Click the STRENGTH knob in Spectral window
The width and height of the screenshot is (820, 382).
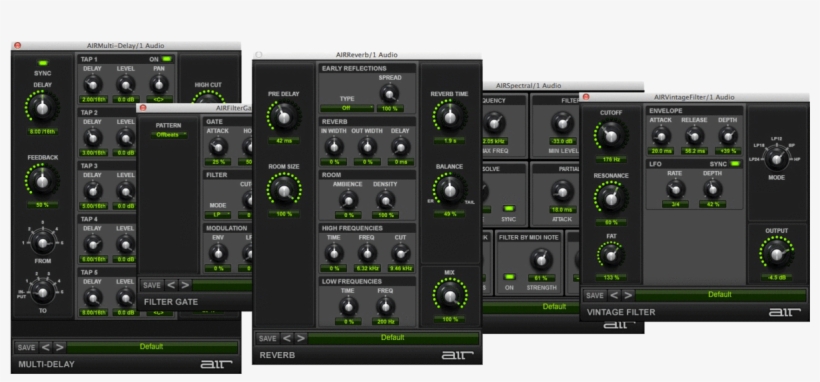(x=541, y=259)
